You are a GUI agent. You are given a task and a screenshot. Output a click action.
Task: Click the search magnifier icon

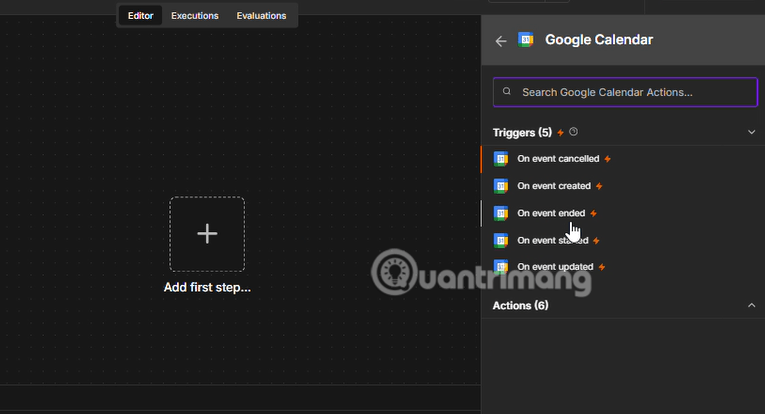click(507, 91)
